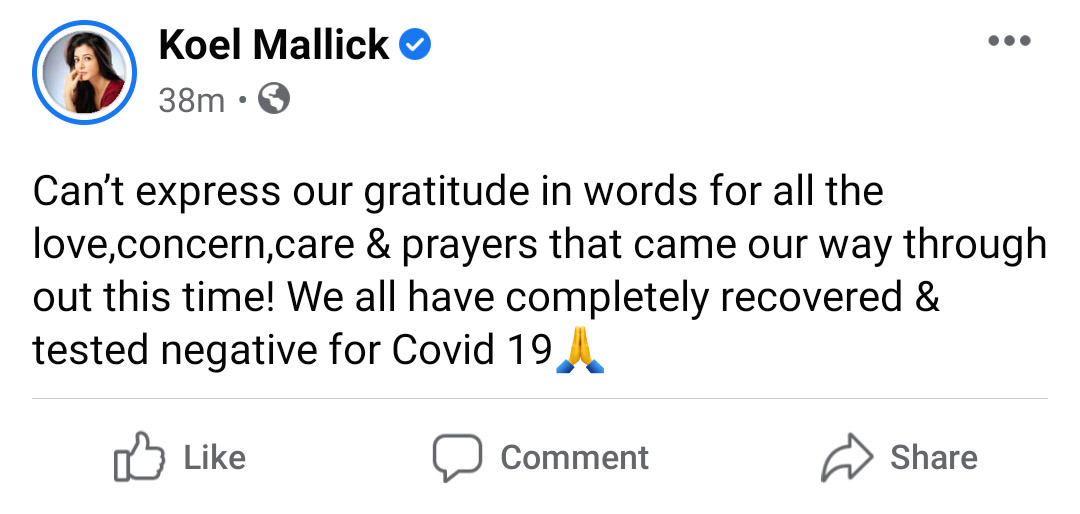Image resolution: width=1080 pixels, height=514 pixels.
Task: Click the post's first line about gratitude
Action: (x=458, y=194)
